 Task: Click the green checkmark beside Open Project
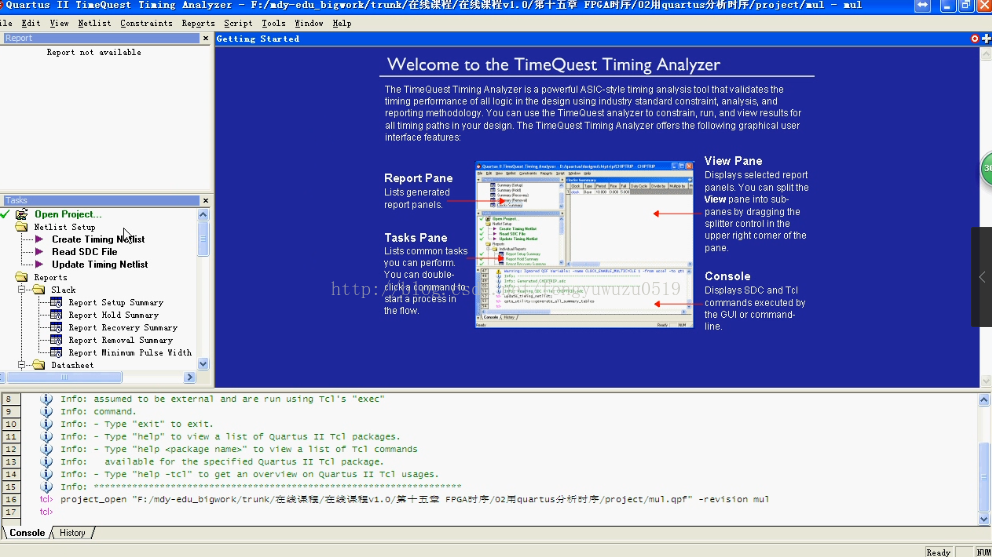tap(5, 214)
